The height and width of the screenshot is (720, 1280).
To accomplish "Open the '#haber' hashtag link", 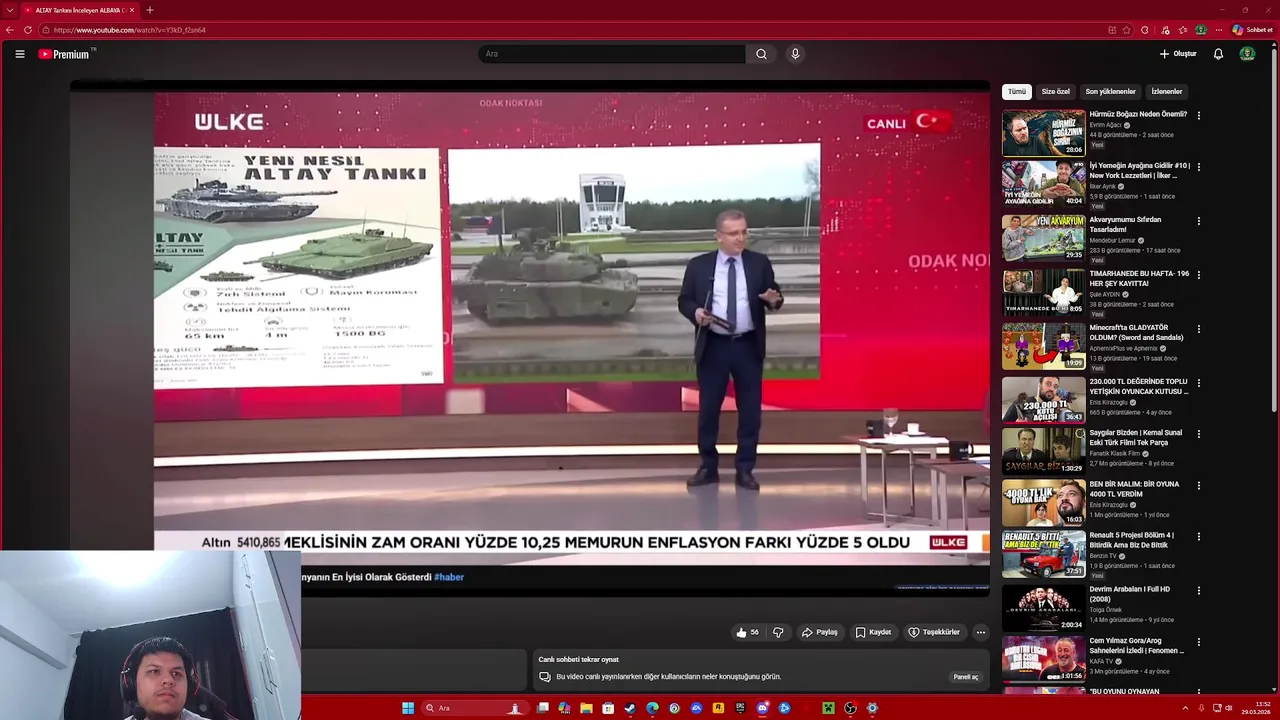I will (449, 577).
